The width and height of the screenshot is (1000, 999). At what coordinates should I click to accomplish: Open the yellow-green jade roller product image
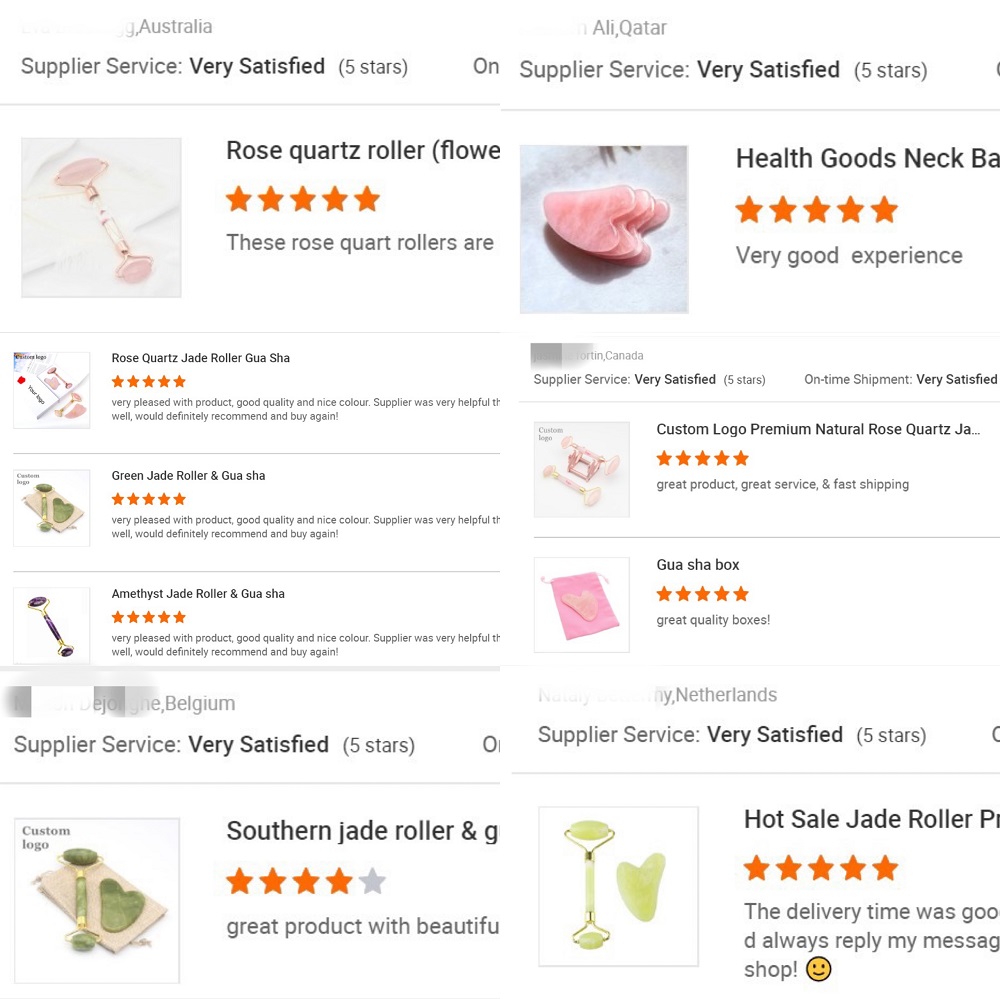[x=618, y=886]
